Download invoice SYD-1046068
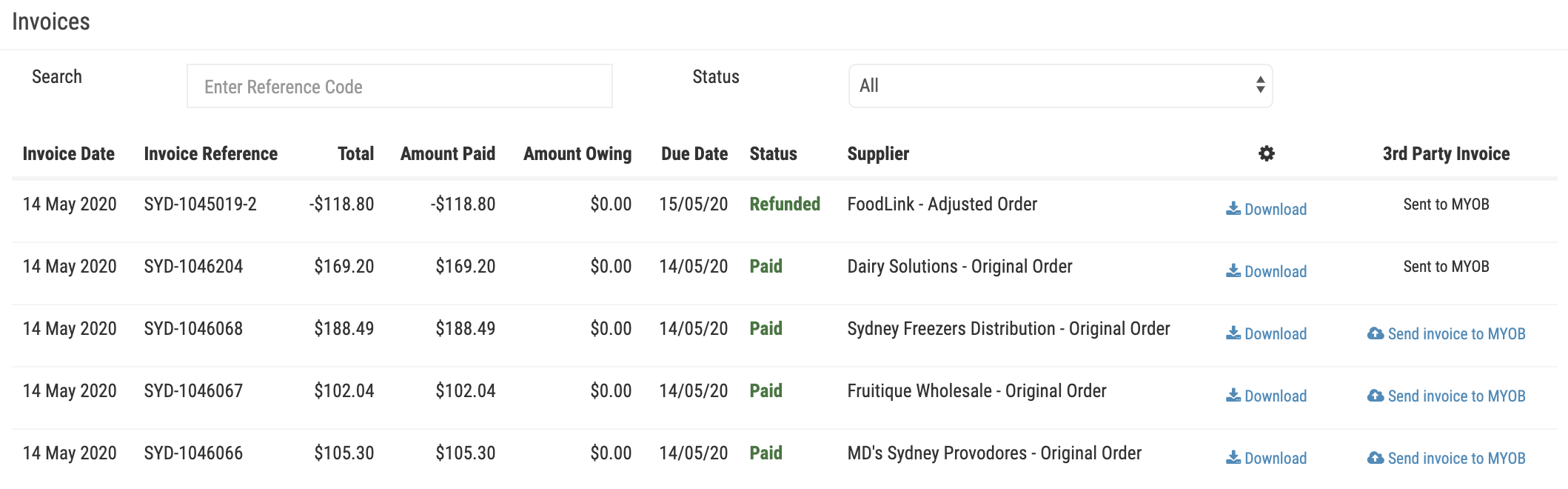1568x489 pixels. pyautogui.click(x=1266, y=333)
